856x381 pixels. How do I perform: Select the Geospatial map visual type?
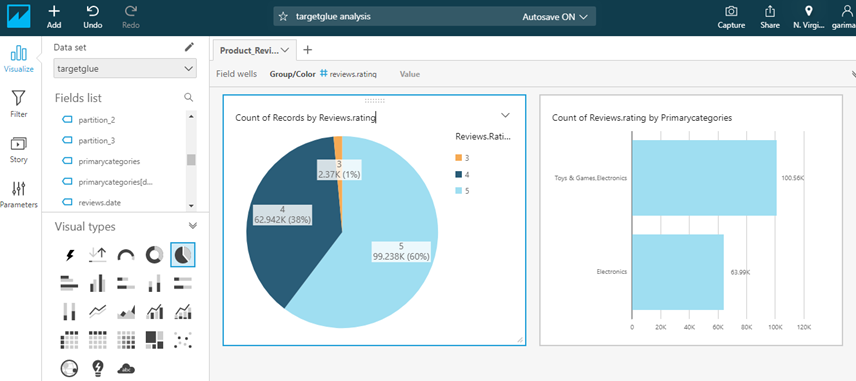(x=69, y=368)
